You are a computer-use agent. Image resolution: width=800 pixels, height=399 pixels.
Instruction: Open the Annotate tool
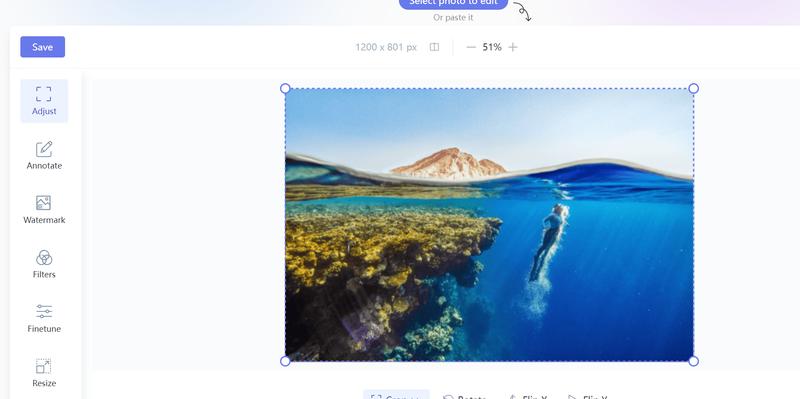click(x=44, y=156)
